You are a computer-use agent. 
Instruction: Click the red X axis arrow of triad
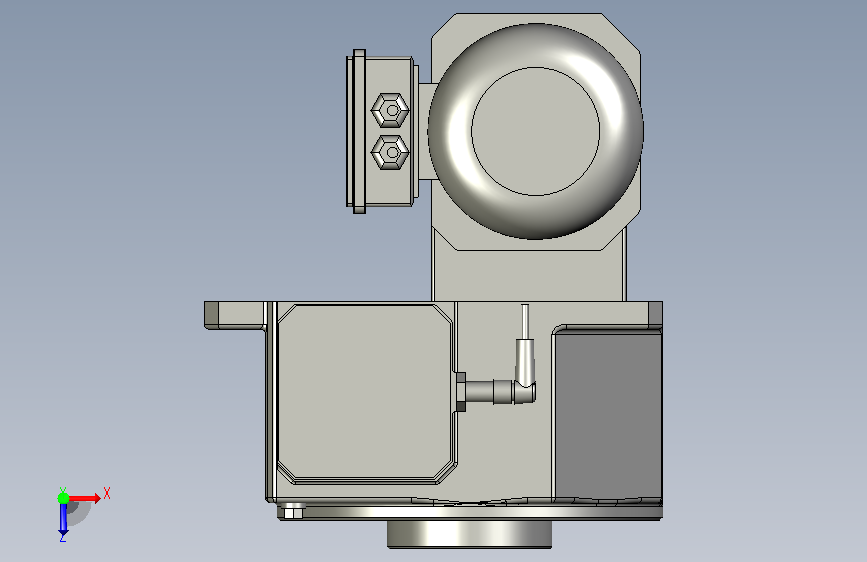coord(84,498)
